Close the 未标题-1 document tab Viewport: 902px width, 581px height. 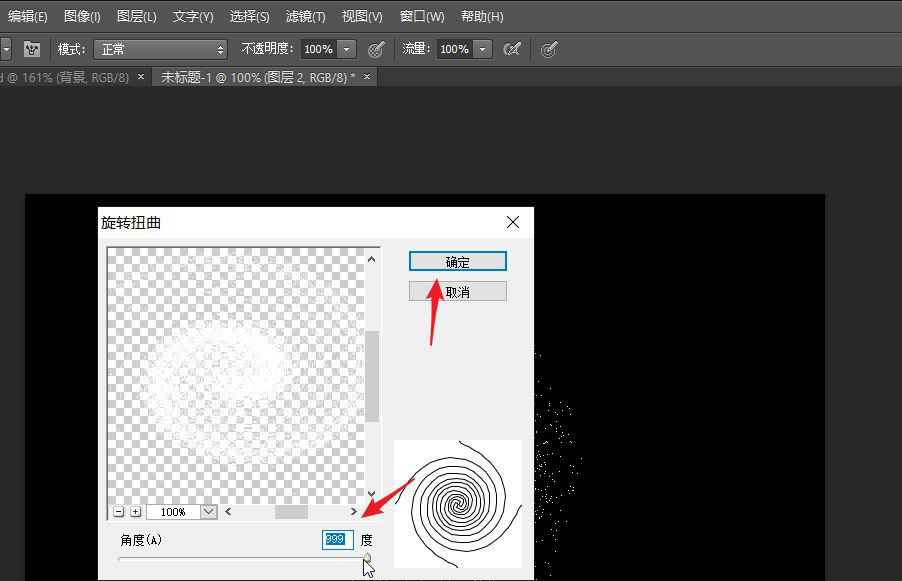[x=367, y=77]
